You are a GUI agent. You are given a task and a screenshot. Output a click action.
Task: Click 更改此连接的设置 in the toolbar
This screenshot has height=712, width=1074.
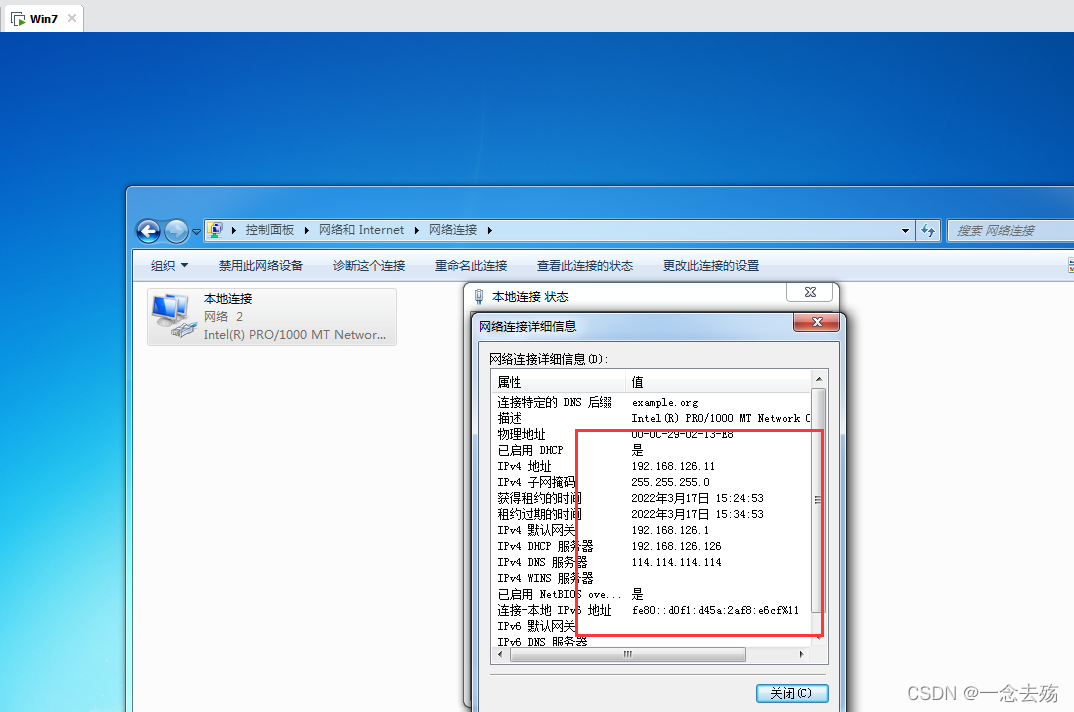coord(711,266)
